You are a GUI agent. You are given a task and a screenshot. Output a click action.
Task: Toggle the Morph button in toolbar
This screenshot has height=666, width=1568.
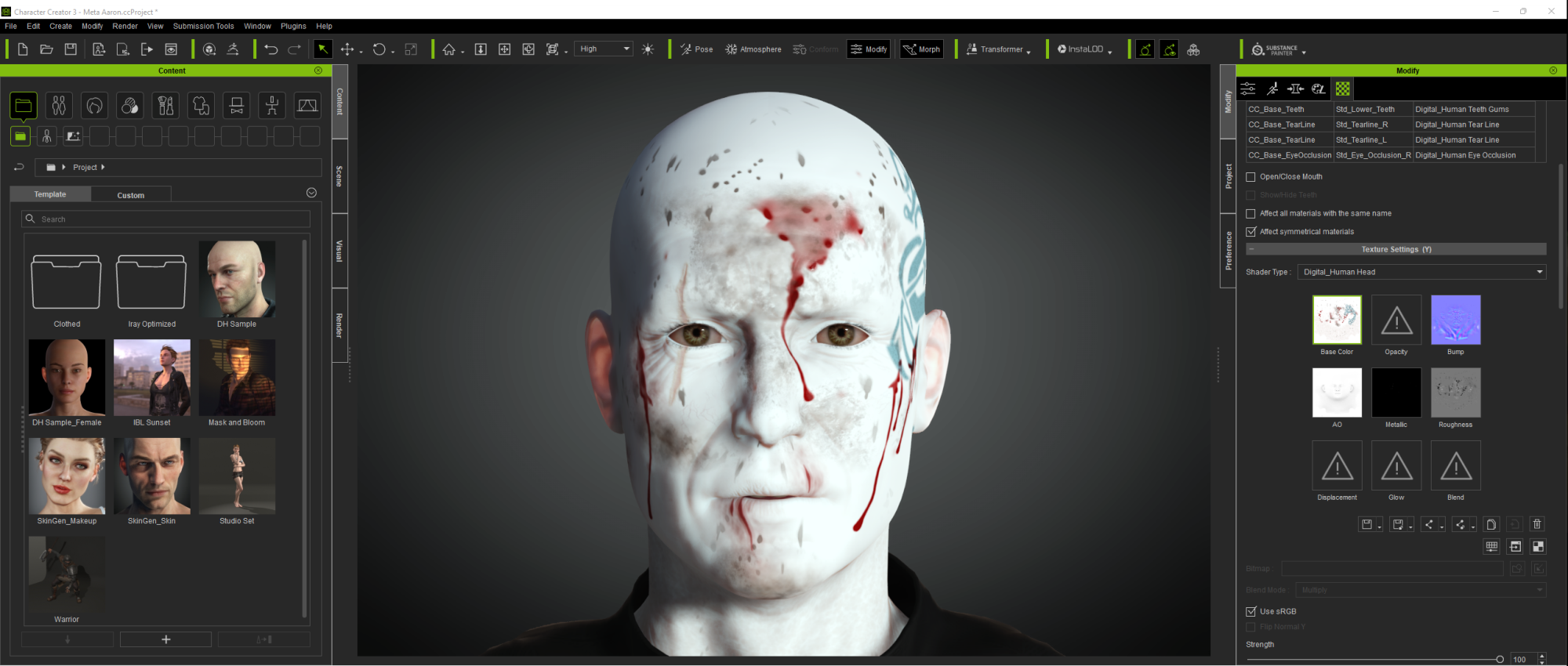921,49
